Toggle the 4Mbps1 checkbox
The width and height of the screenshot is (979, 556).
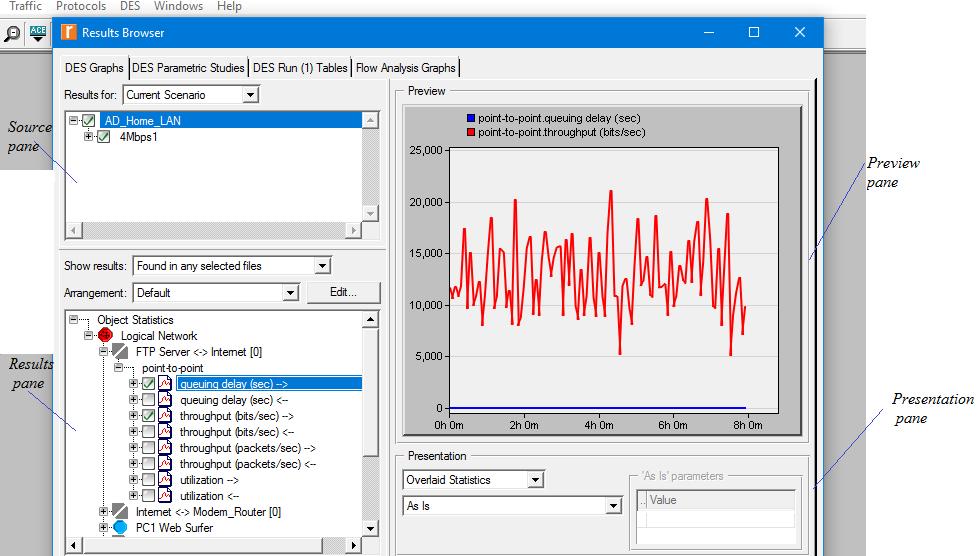pos(104,137)
